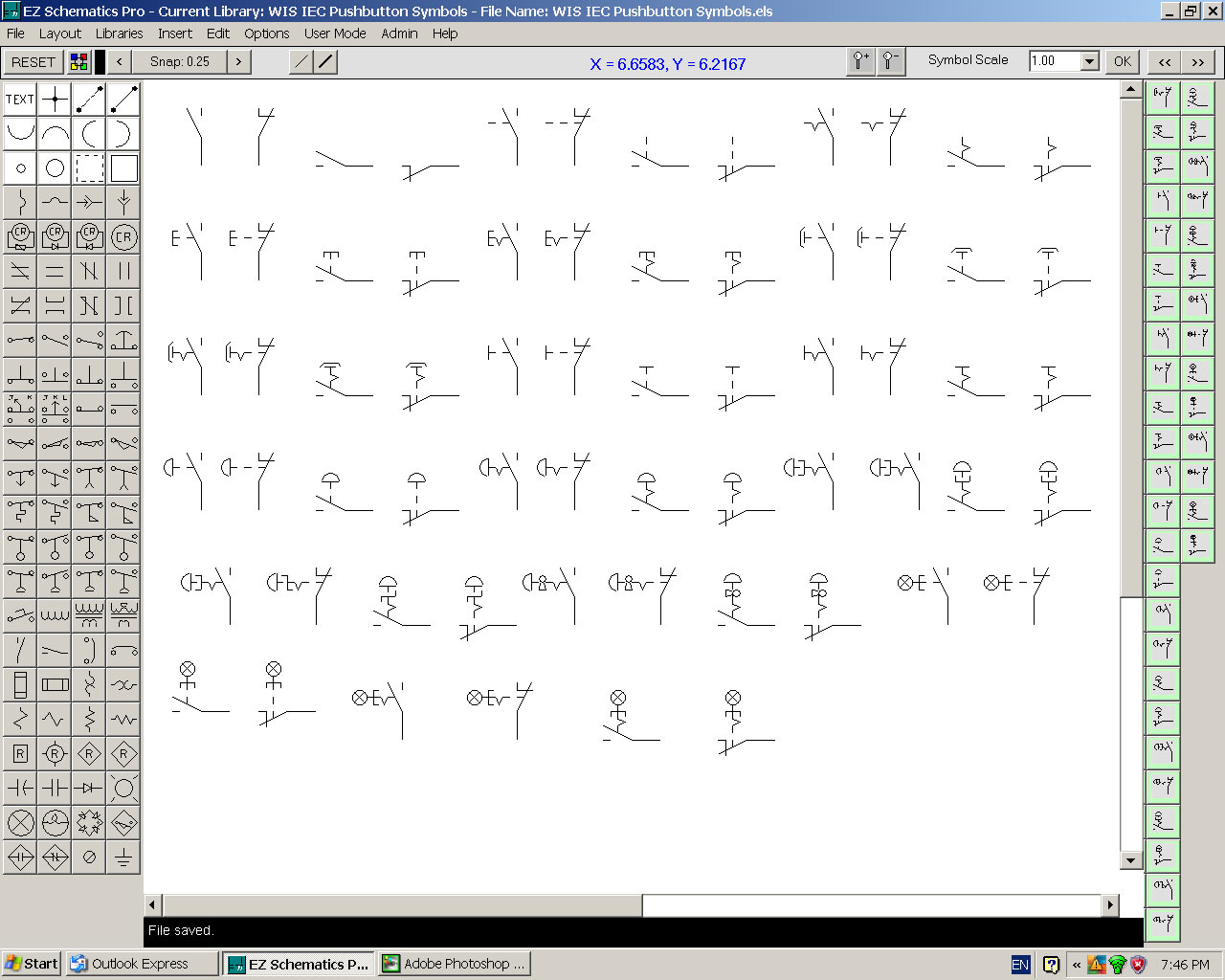The height and width of the screenshot is (980, 1225).
Task: Click the canvas scroll down arrow
Action: point(1131,859)
